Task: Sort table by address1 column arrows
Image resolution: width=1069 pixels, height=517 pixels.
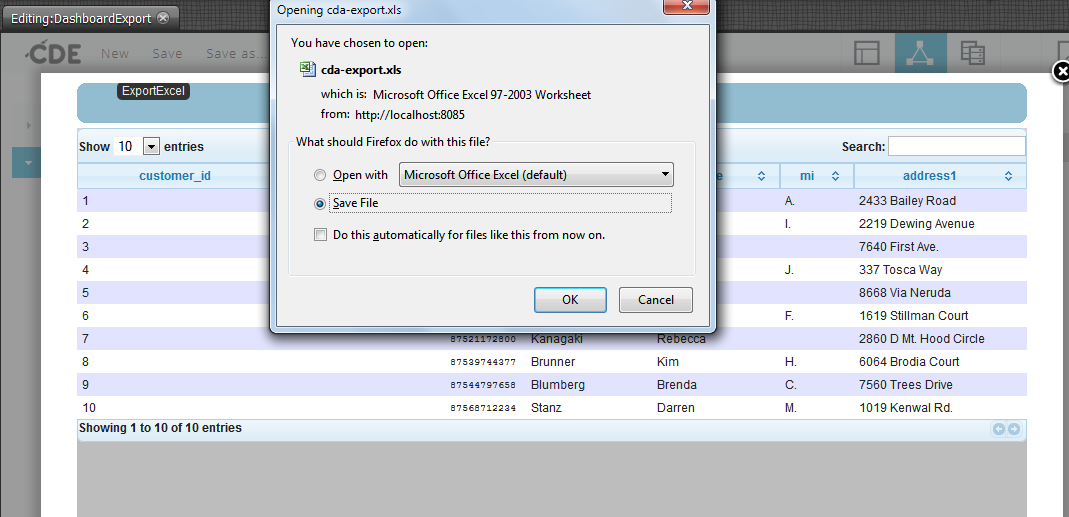Action: pyautogui.click(x=1008, y=176)
